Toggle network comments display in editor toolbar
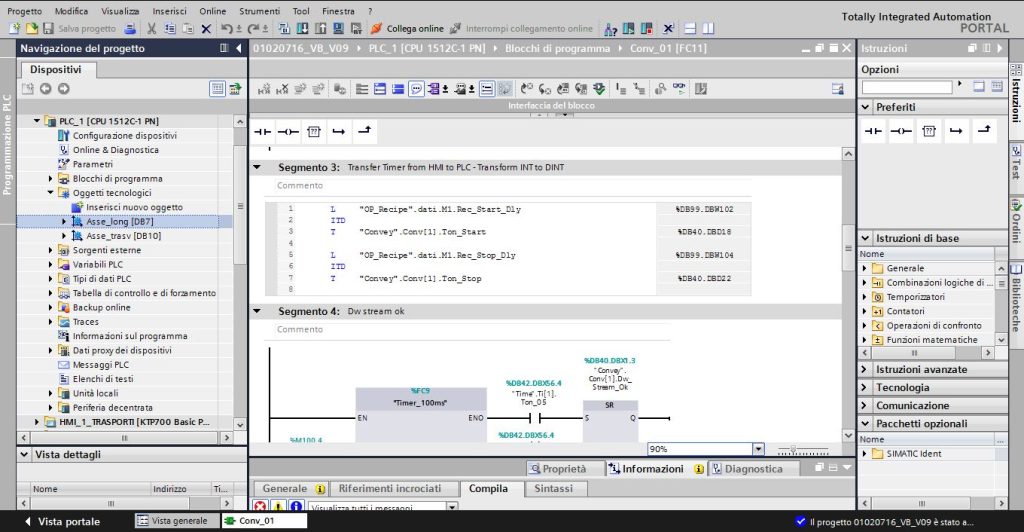 (x=487, y=89)
